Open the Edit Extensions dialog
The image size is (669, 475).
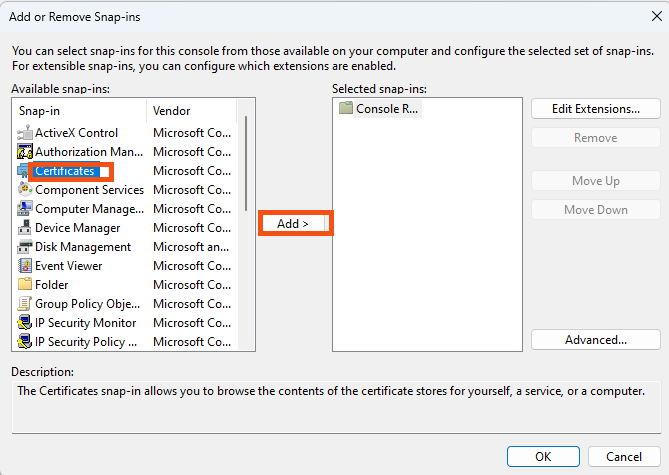[x=596, y=109]
